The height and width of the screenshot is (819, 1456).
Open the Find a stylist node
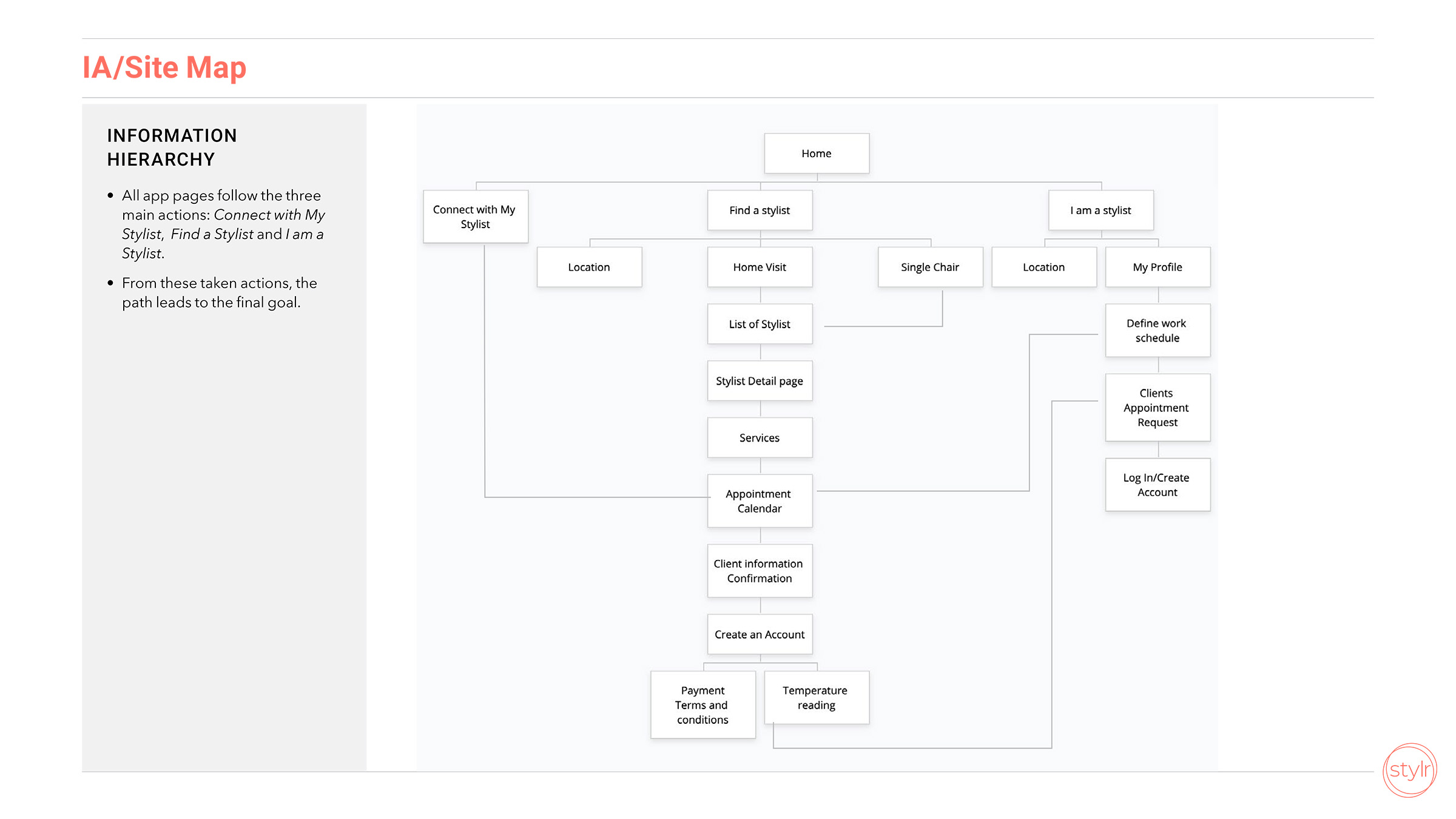pyautogui.click(x=760, y=211)
